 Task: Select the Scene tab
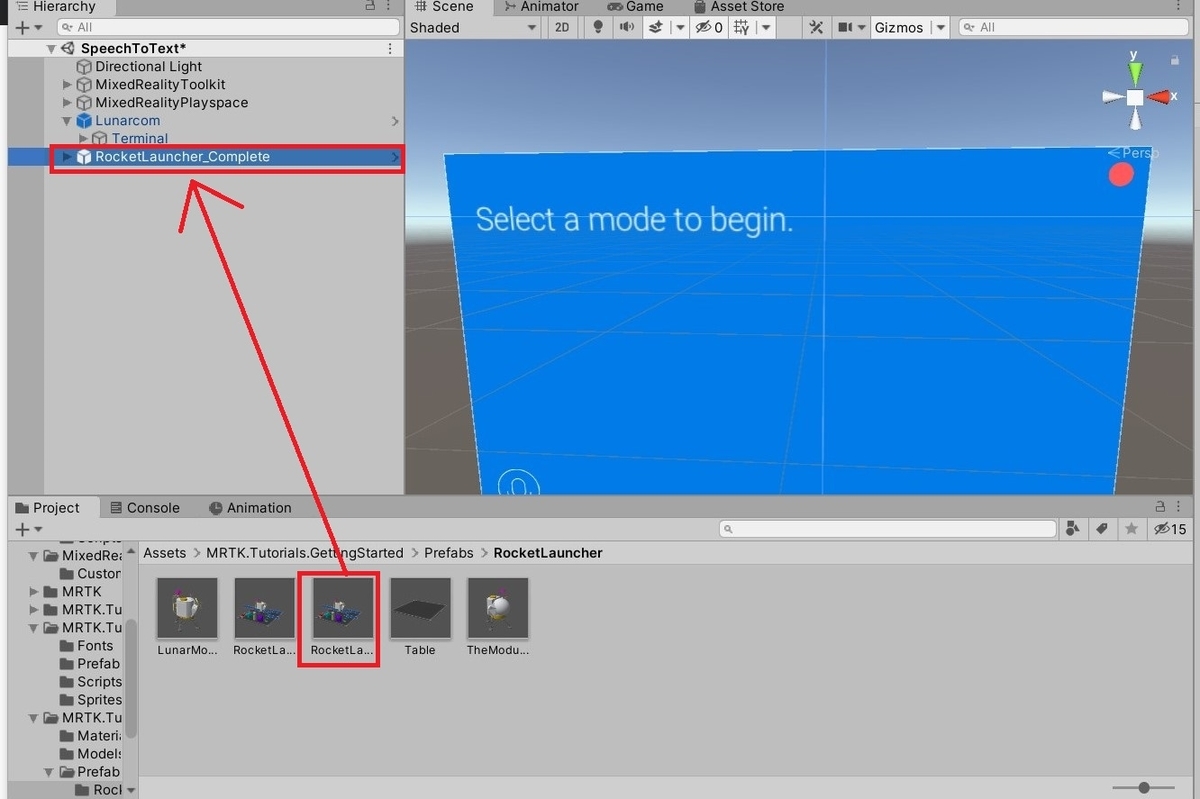pyautogui.click(x=444, y=6)
